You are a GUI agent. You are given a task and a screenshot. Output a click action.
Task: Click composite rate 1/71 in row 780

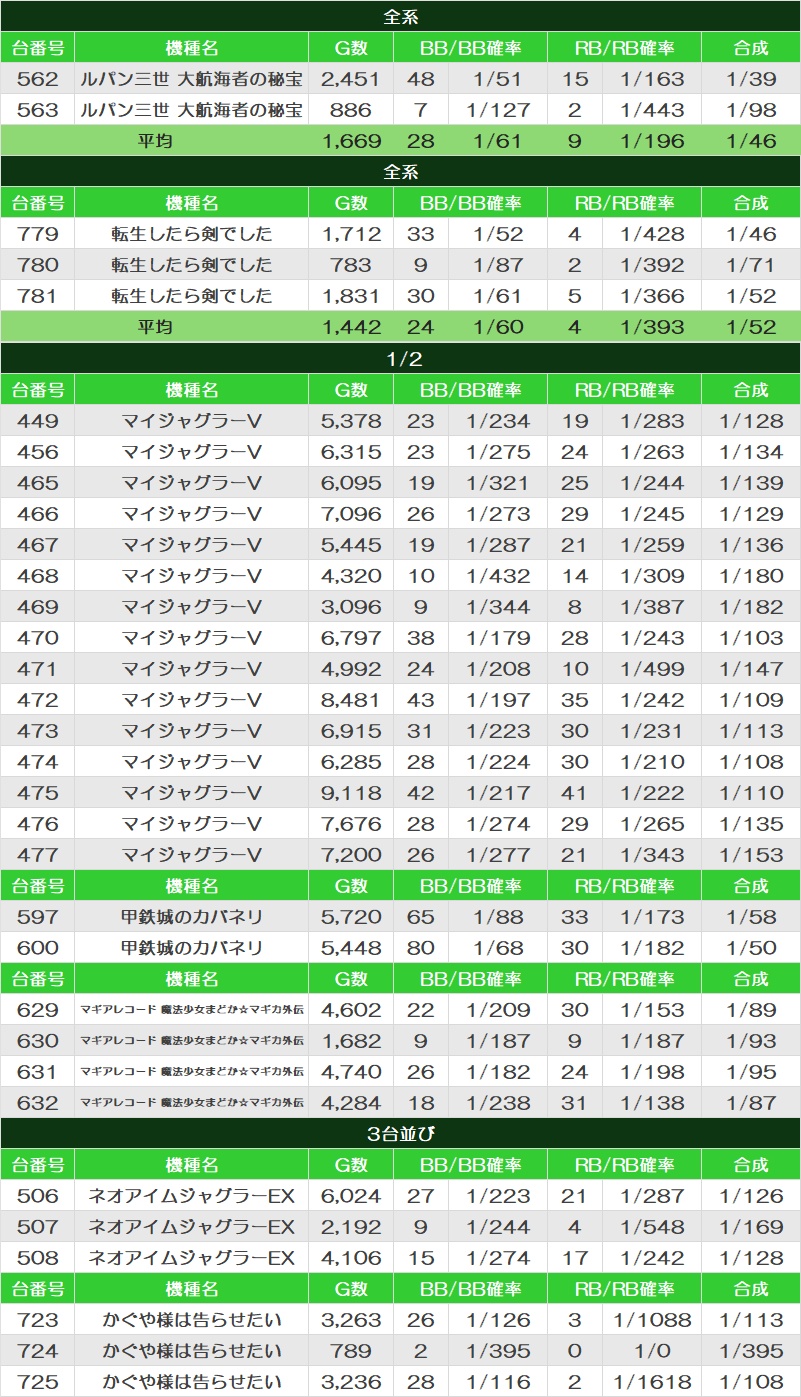(x=751, y=265)
